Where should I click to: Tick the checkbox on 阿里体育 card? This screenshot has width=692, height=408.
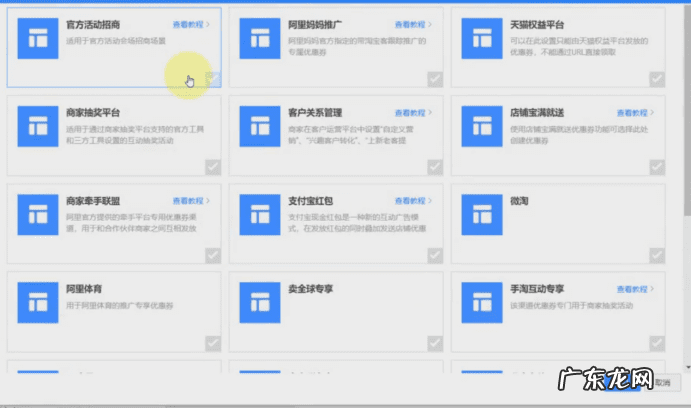tap(213, 344)
